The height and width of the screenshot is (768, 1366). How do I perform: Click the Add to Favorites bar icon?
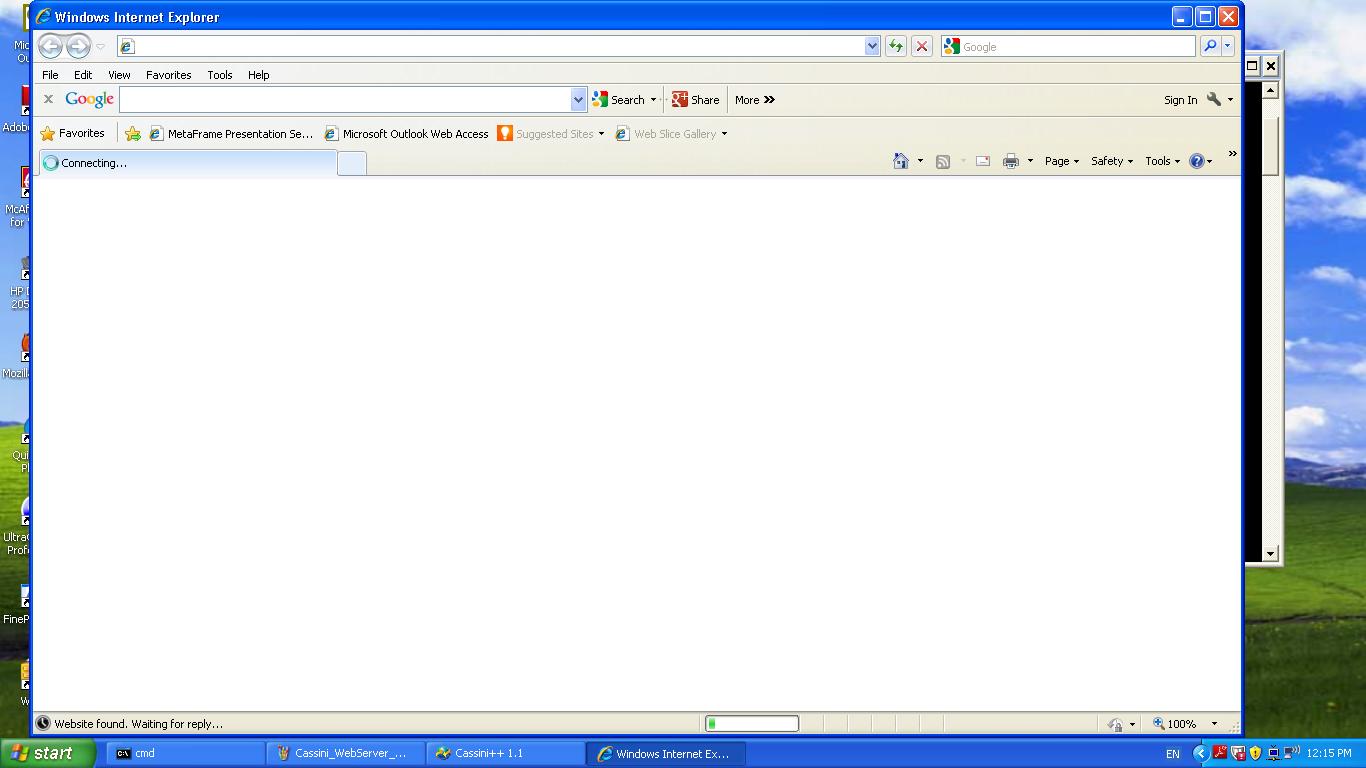click(x=133, y=134)
